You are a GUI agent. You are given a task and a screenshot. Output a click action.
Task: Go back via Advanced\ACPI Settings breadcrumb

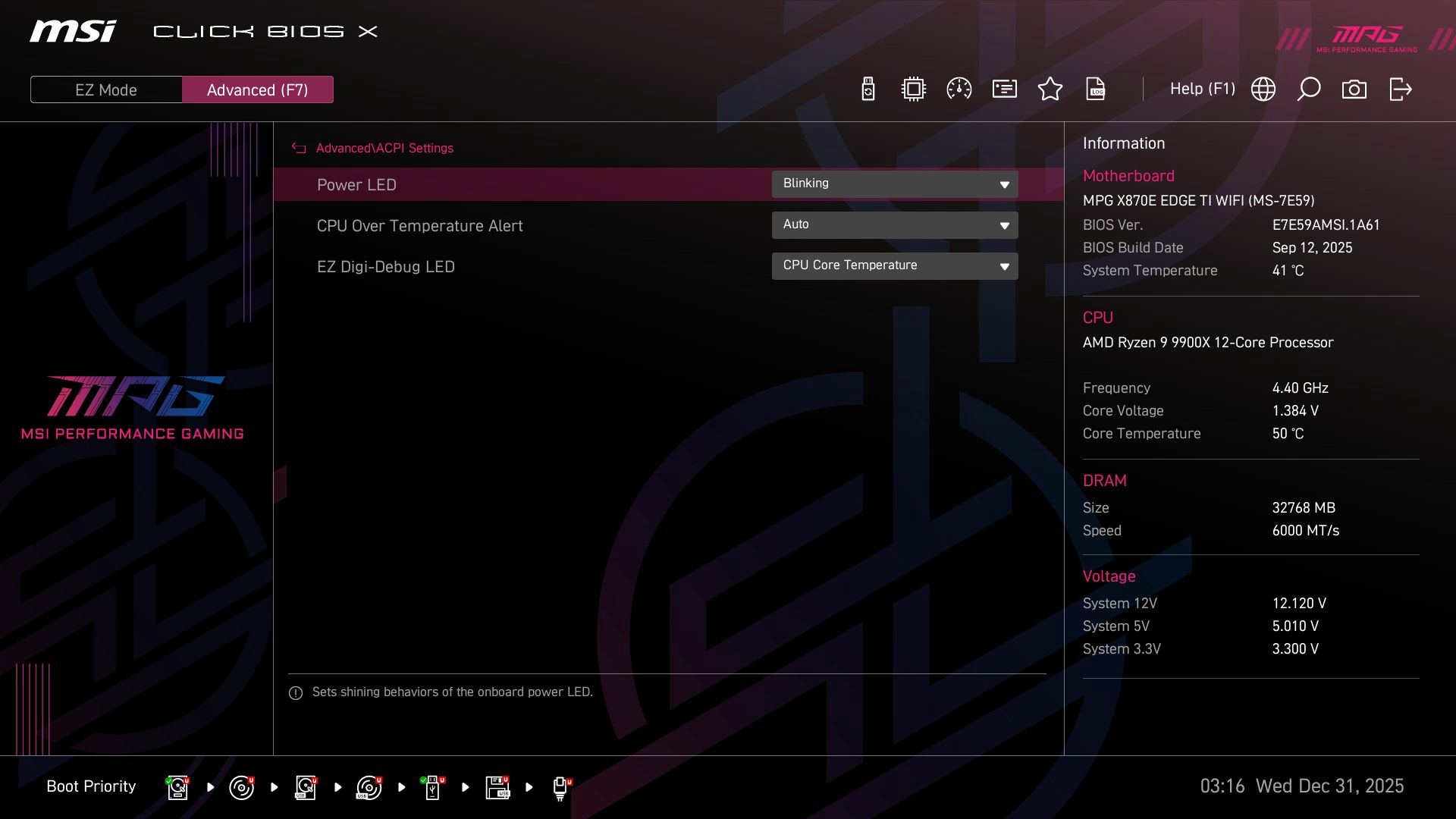(384, 148)
